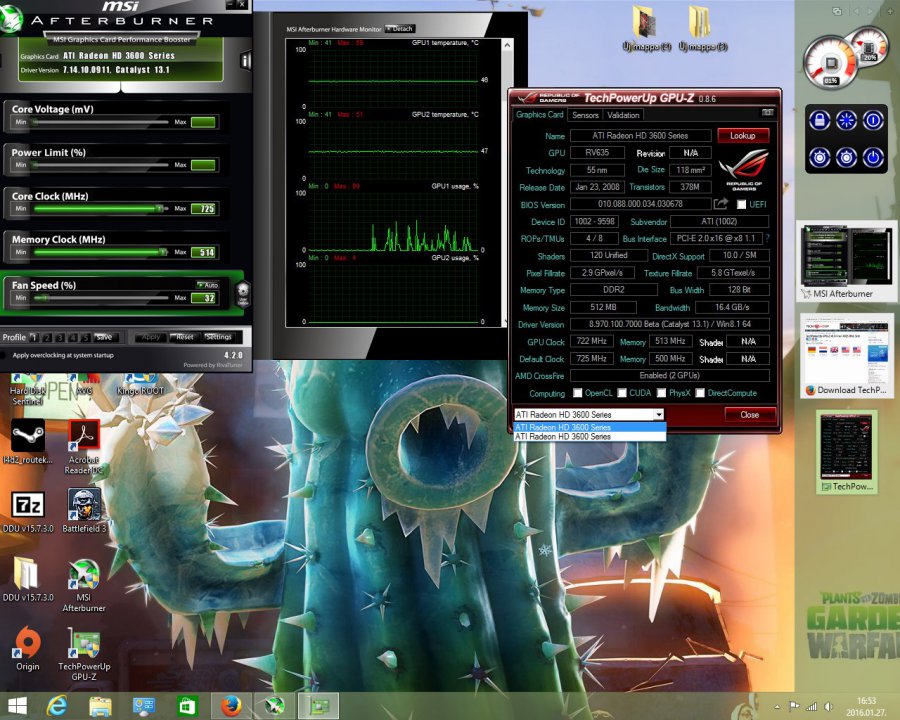
Task: Switch to the Sensors tab
Action: click(x=585, y=115)
